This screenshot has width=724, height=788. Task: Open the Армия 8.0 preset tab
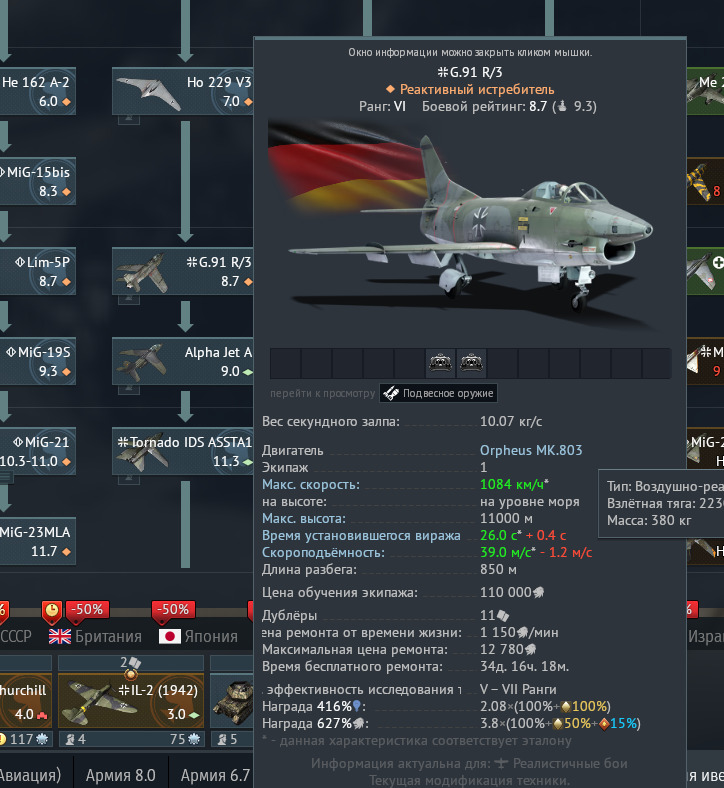click(121, 775)
